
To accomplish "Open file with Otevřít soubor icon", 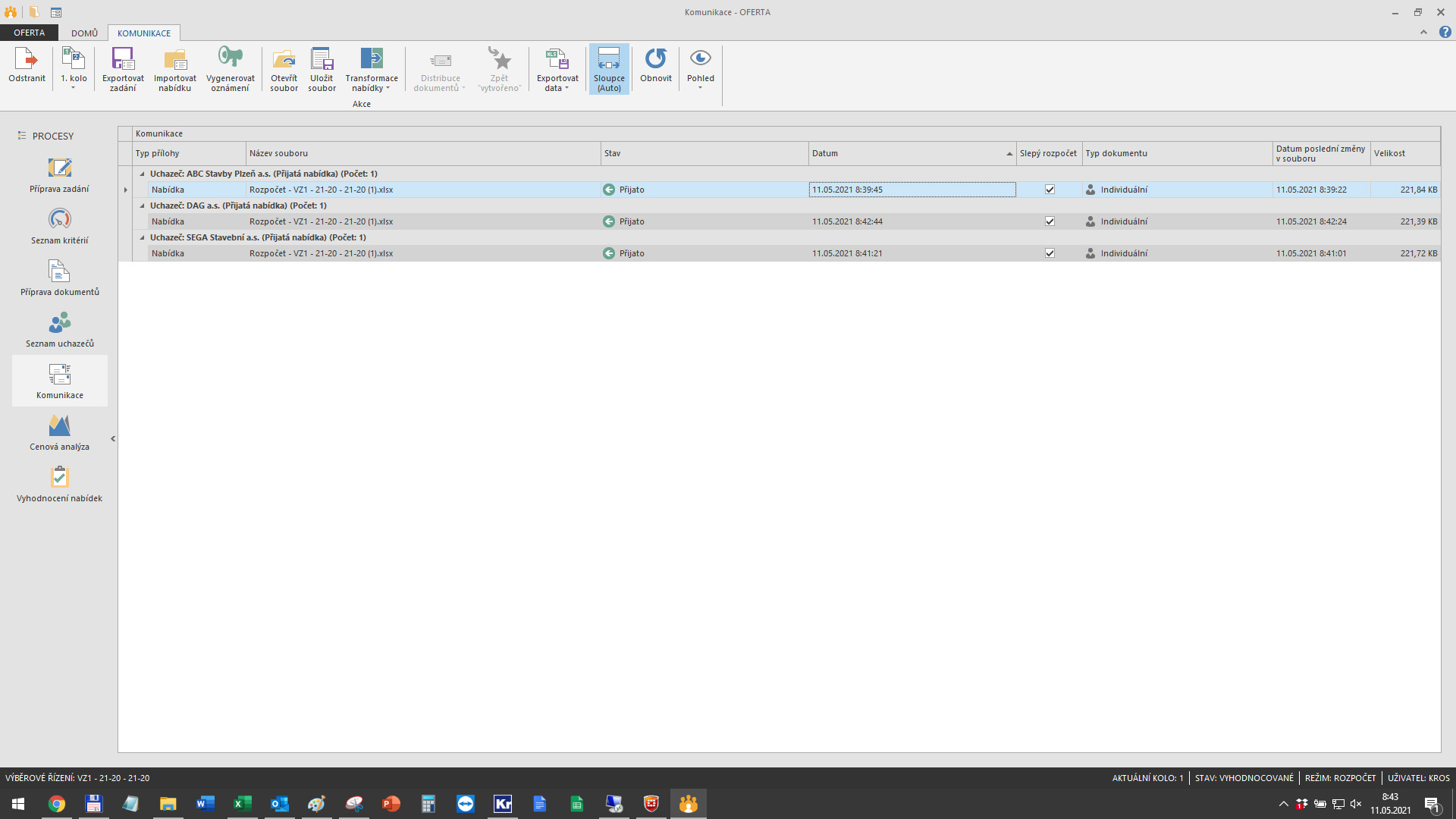I will (x=284, y=60).
